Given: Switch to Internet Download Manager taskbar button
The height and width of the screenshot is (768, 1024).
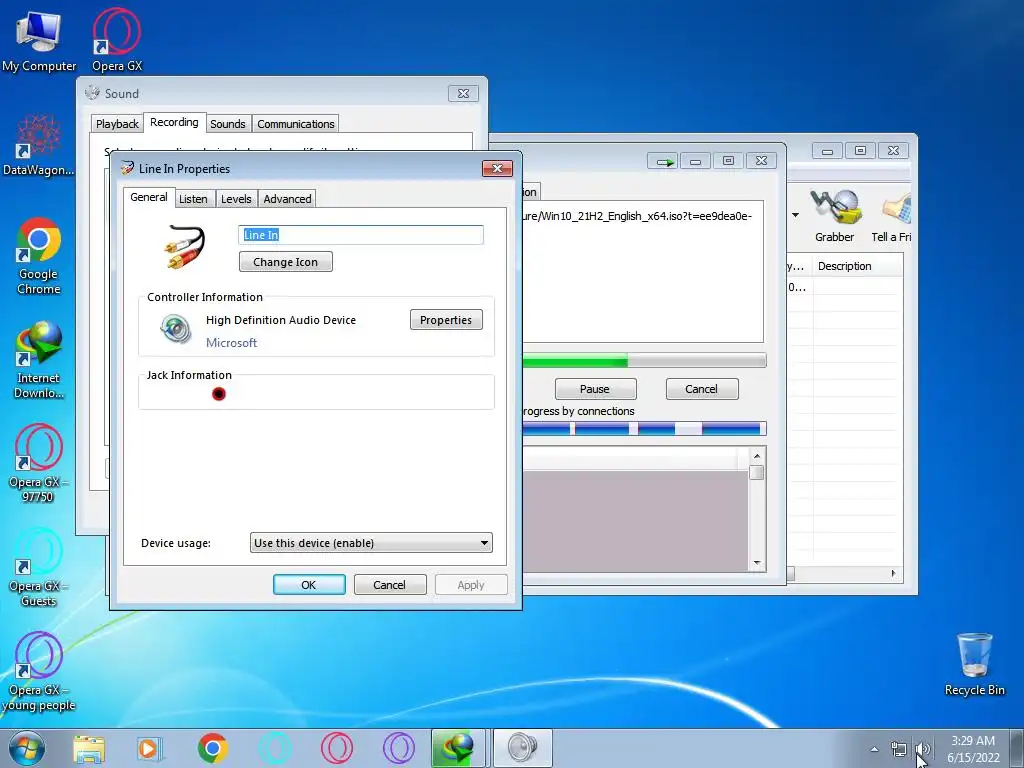Looking at the screenshot, I should 458,748.
